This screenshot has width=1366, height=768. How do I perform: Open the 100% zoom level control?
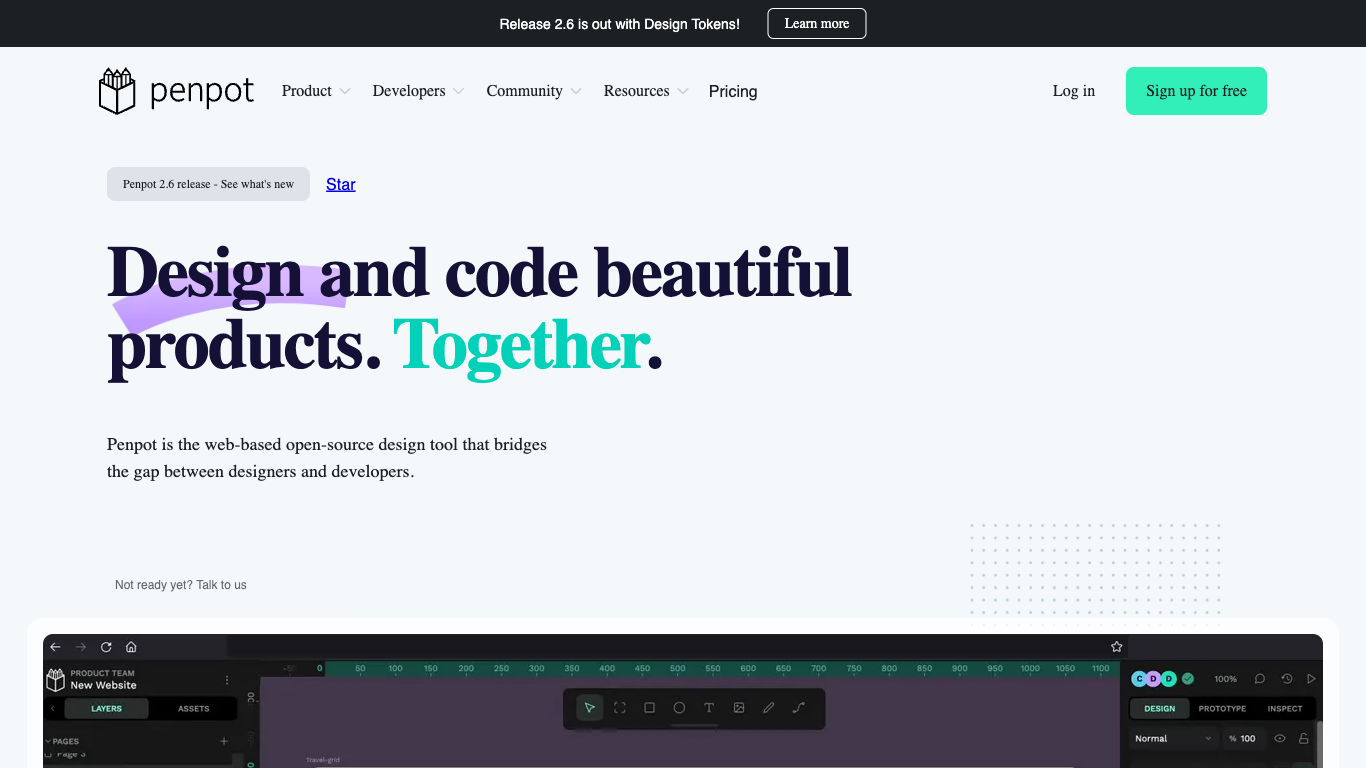tap(1225, 679)
